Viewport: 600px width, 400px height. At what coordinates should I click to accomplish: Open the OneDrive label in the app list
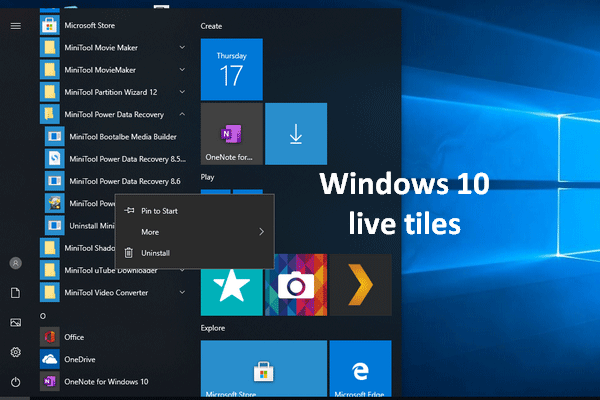point(80,359)
